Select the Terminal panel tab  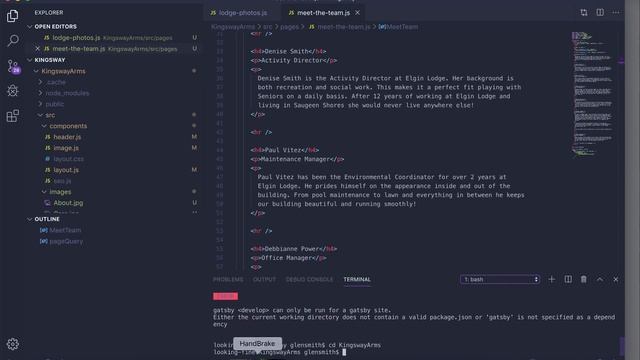tap(357, 280)
